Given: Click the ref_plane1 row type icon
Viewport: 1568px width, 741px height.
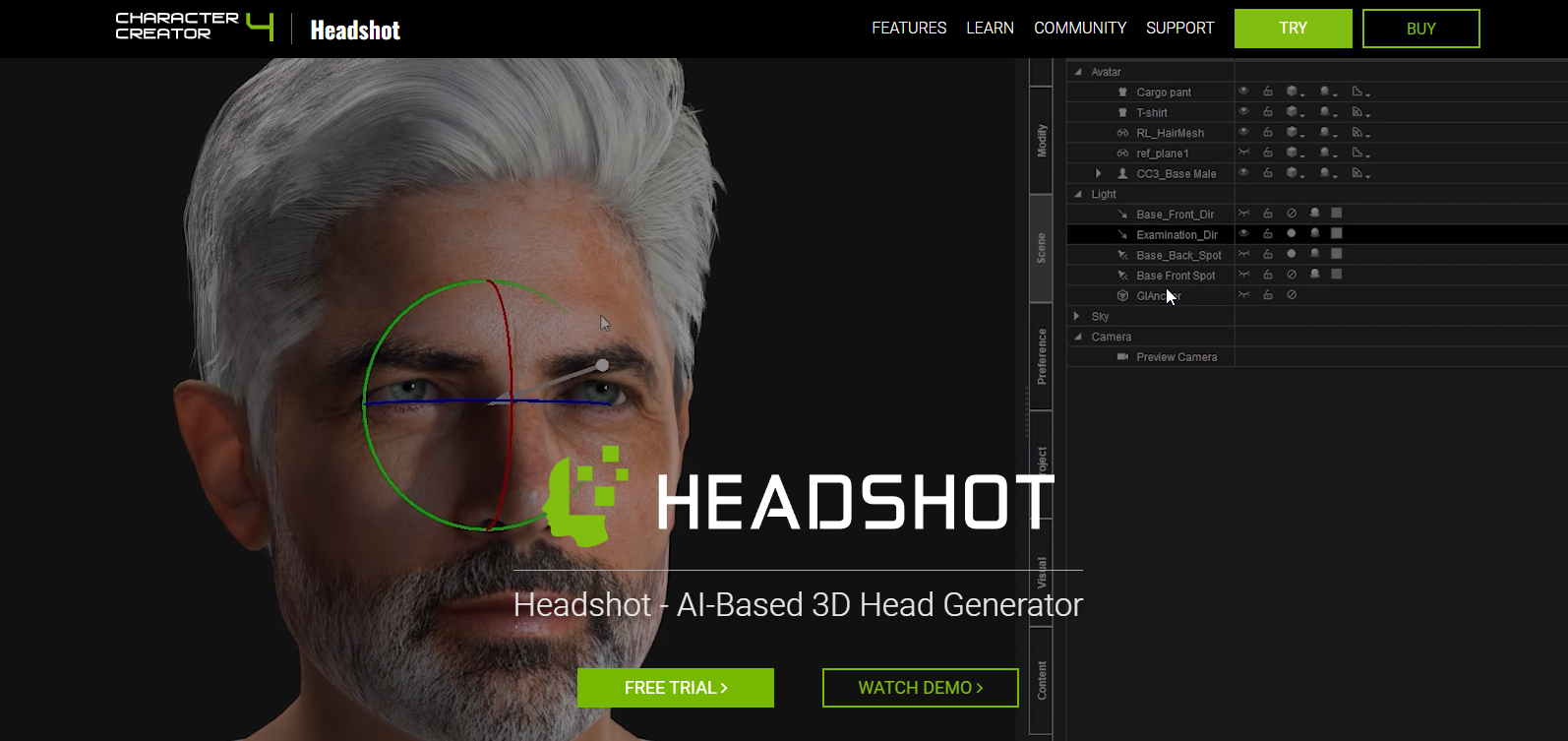Looking at the screenshot, I should tap(1122, 154).
